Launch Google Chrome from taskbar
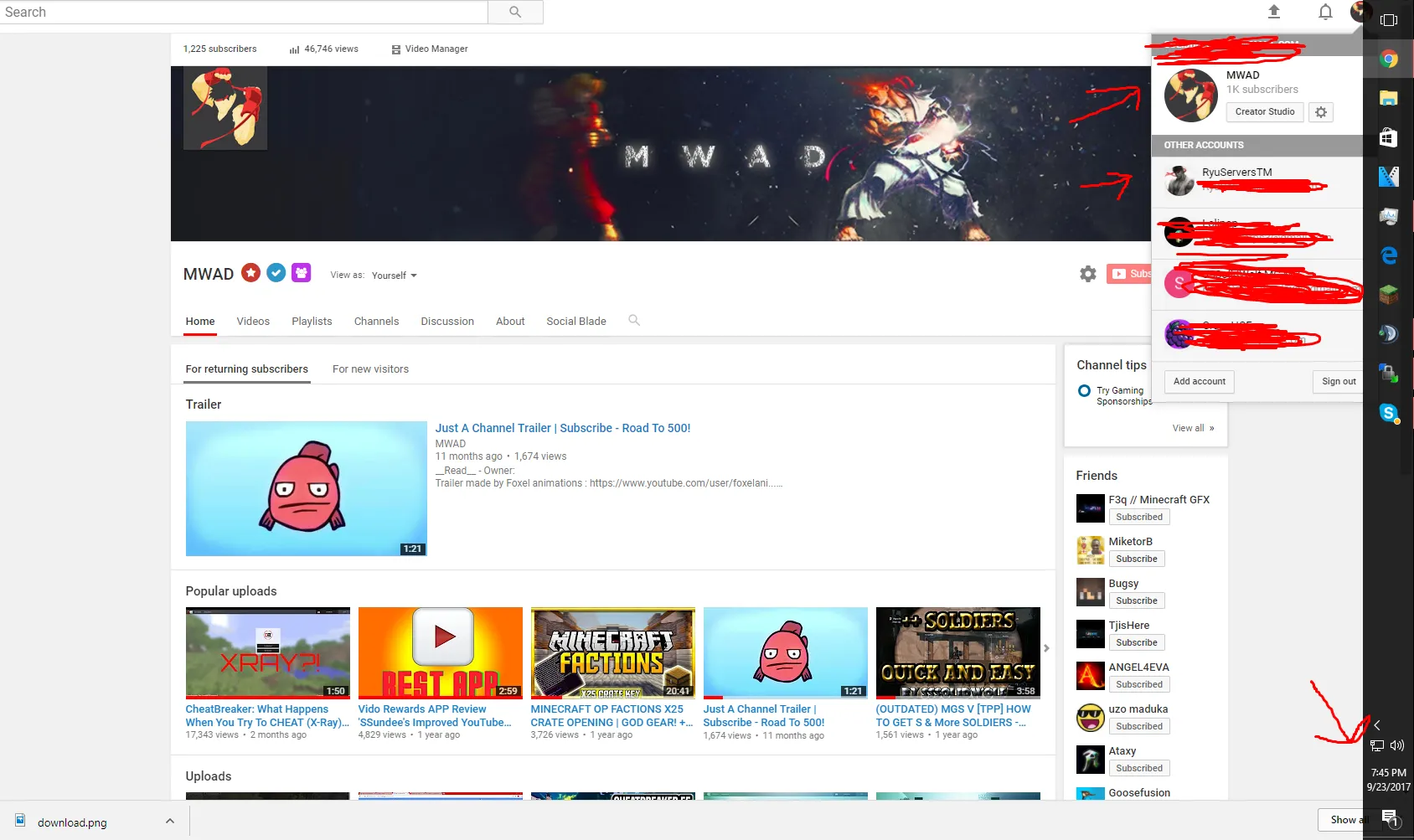 pyautogui.click(x=1389, y=59)
